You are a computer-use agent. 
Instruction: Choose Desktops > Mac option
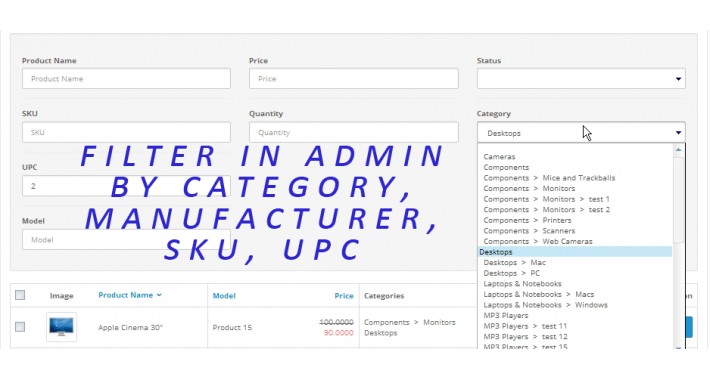514,263
